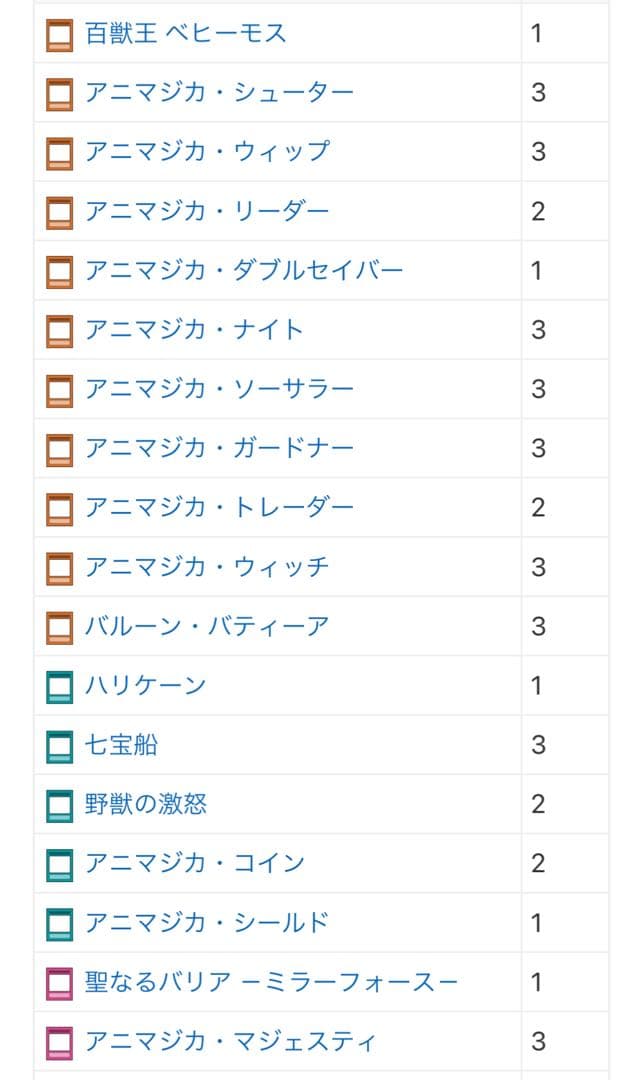
Task: Click the spell icon beside ハリケーン
Action: coord(60,687)
